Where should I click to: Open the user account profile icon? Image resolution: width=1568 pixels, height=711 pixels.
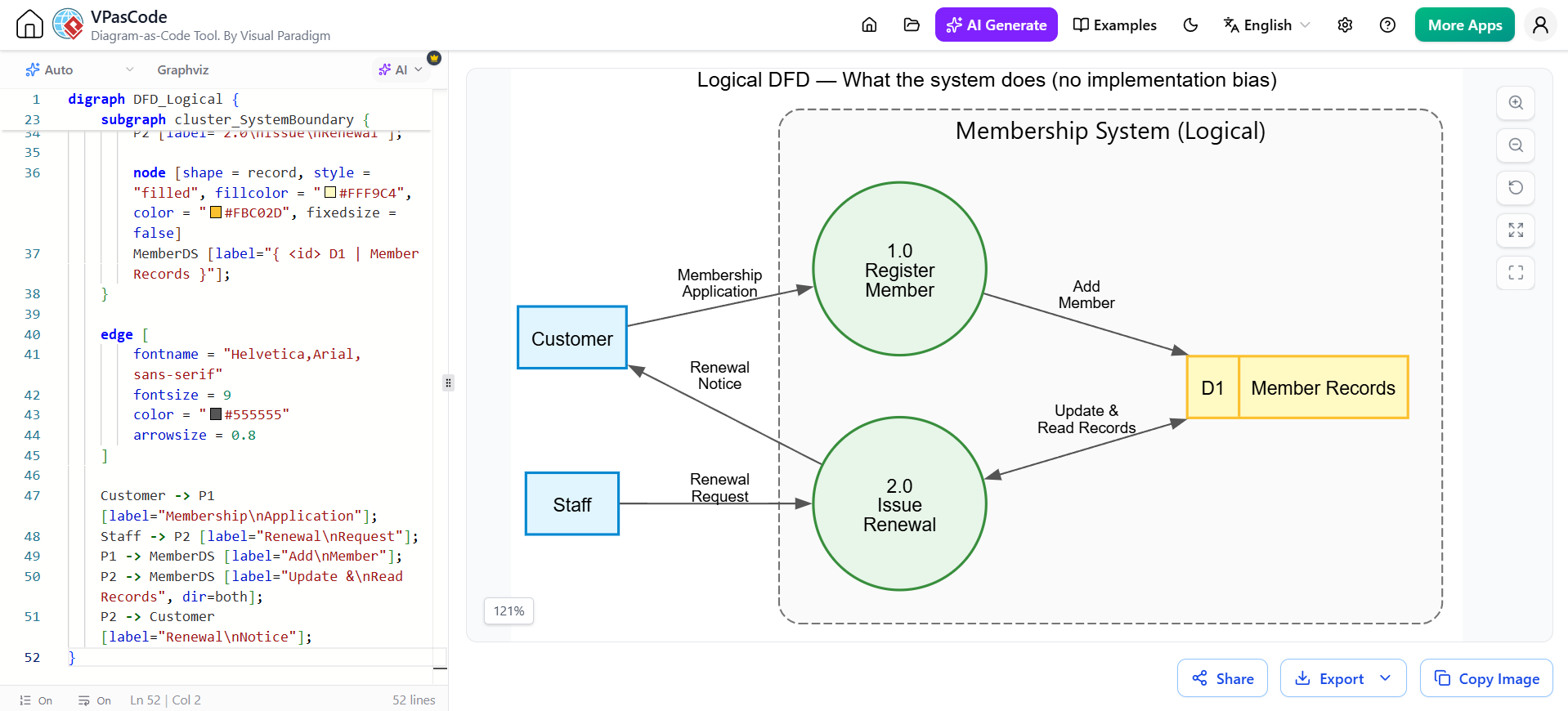tap(1540, 25)
